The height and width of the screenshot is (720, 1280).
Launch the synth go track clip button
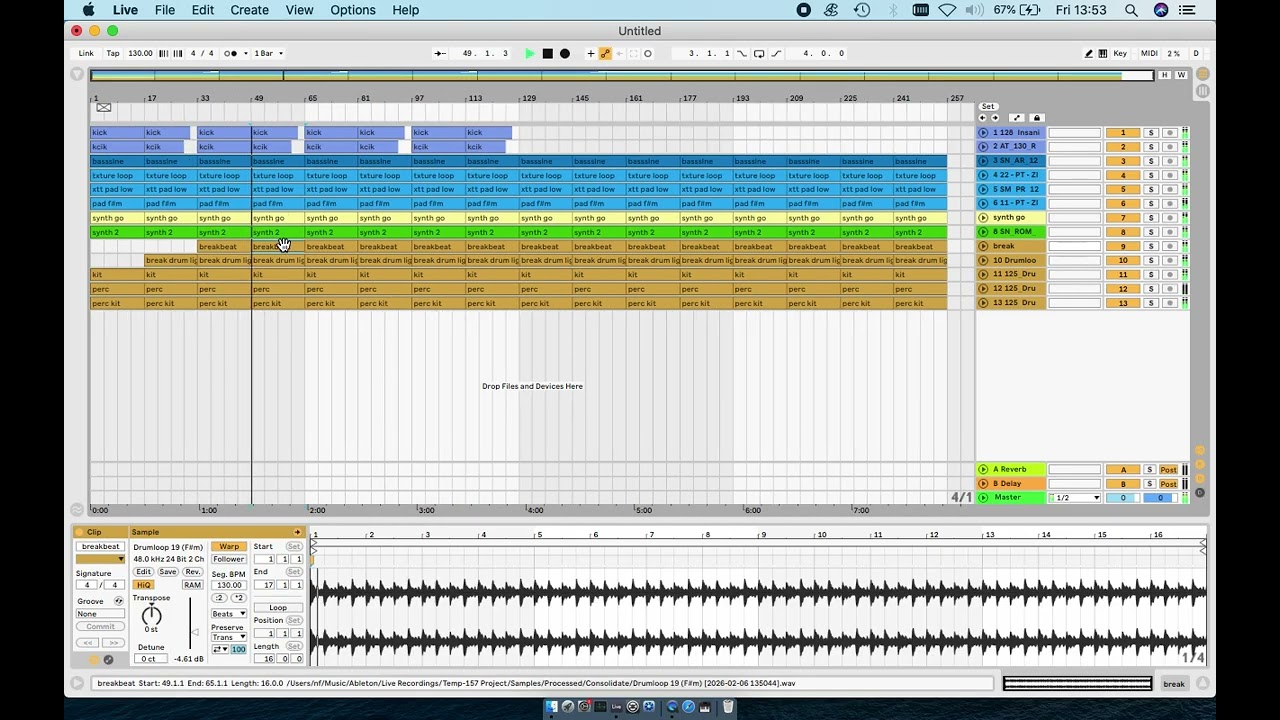click(x=983, y=217)
